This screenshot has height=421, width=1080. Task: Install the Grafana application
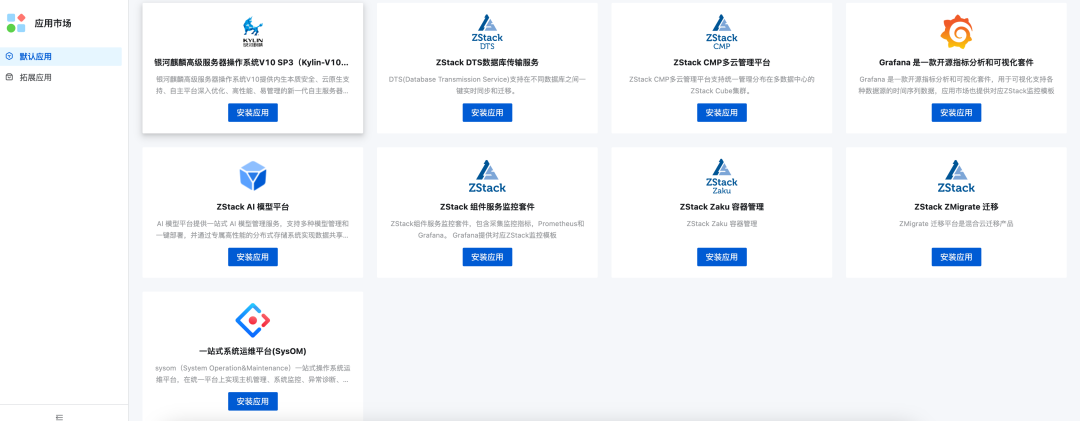pos(956,112)
